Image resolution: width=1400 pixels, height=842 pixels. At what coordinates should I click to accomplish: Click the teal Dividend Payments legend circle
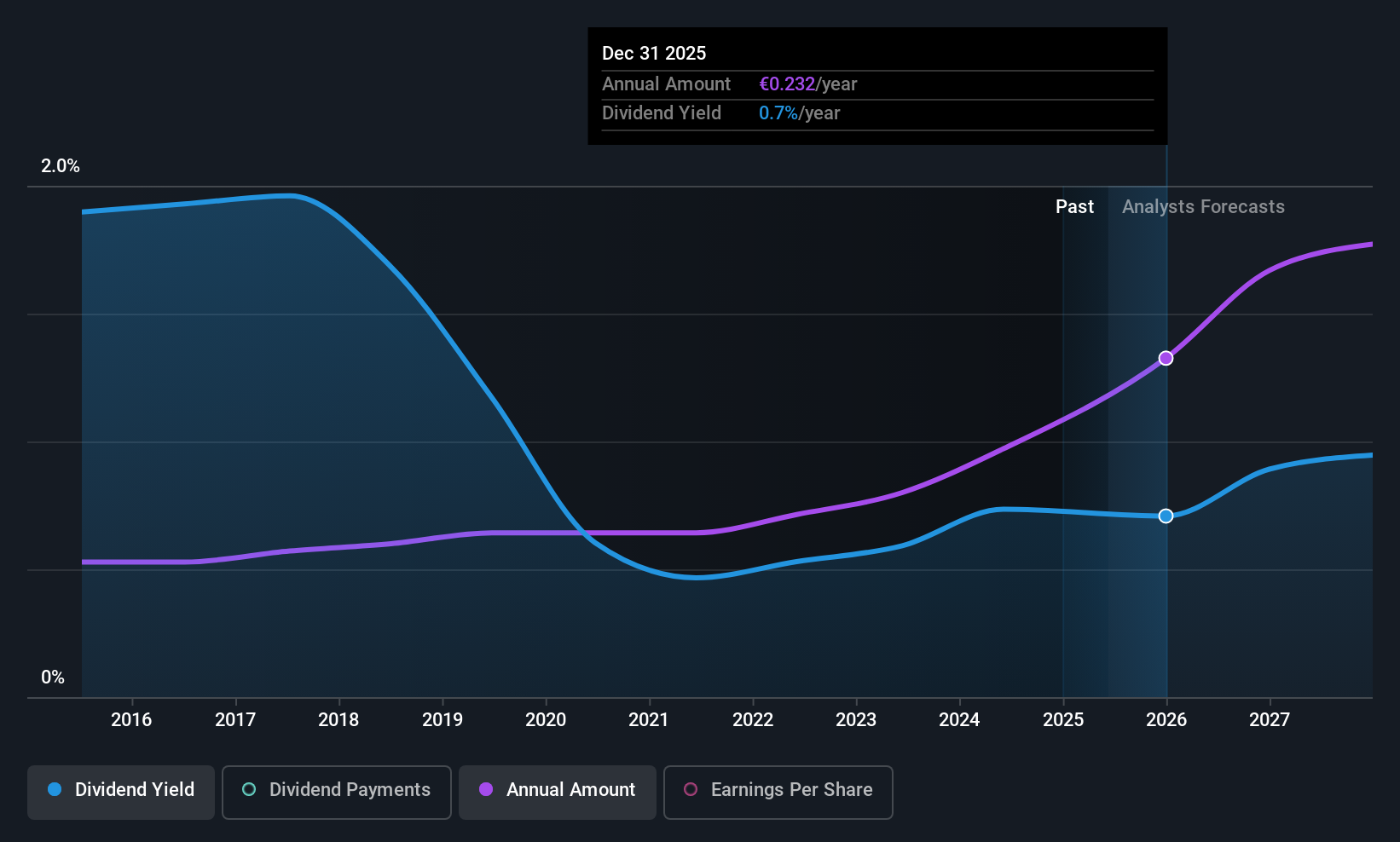pyautogui.click(x=249, y=789)
